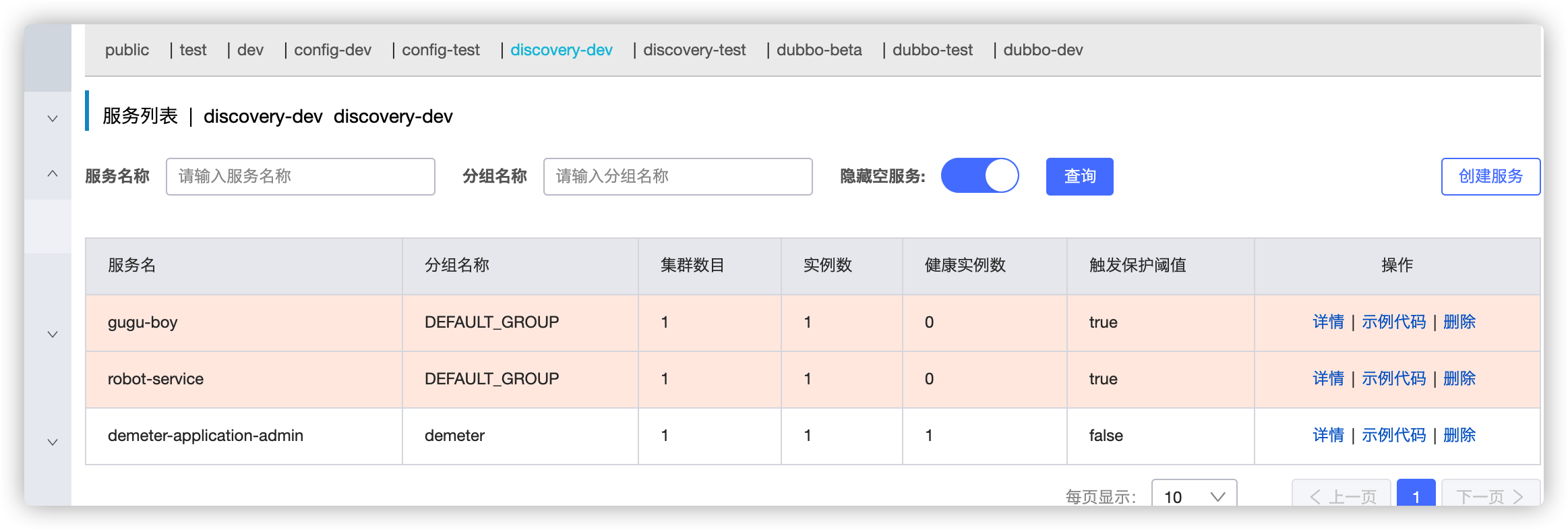Switch to config-dev namespace

[332, 50]
